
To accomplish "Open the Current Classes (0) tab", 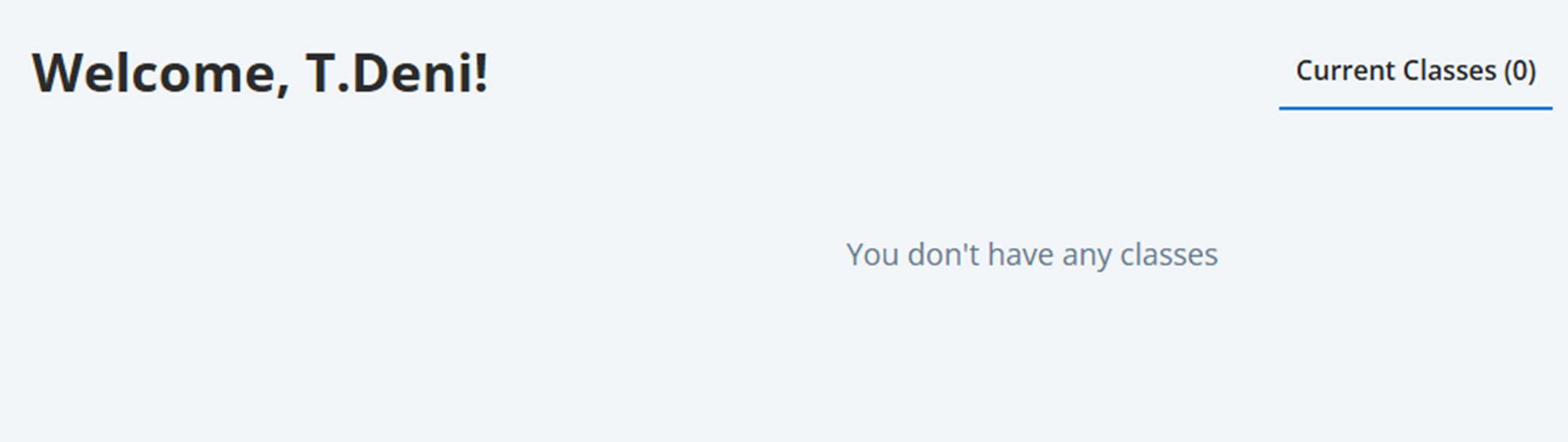I will click(1415, 72).
